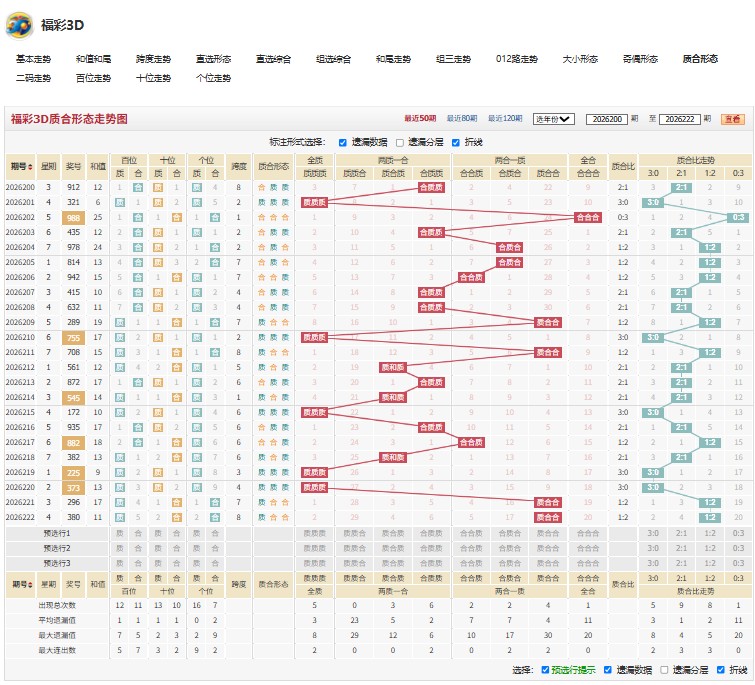755x685 pixels.
Task: Click the red 质质质 badge in row 2026201
Action: tap(314, 203)
